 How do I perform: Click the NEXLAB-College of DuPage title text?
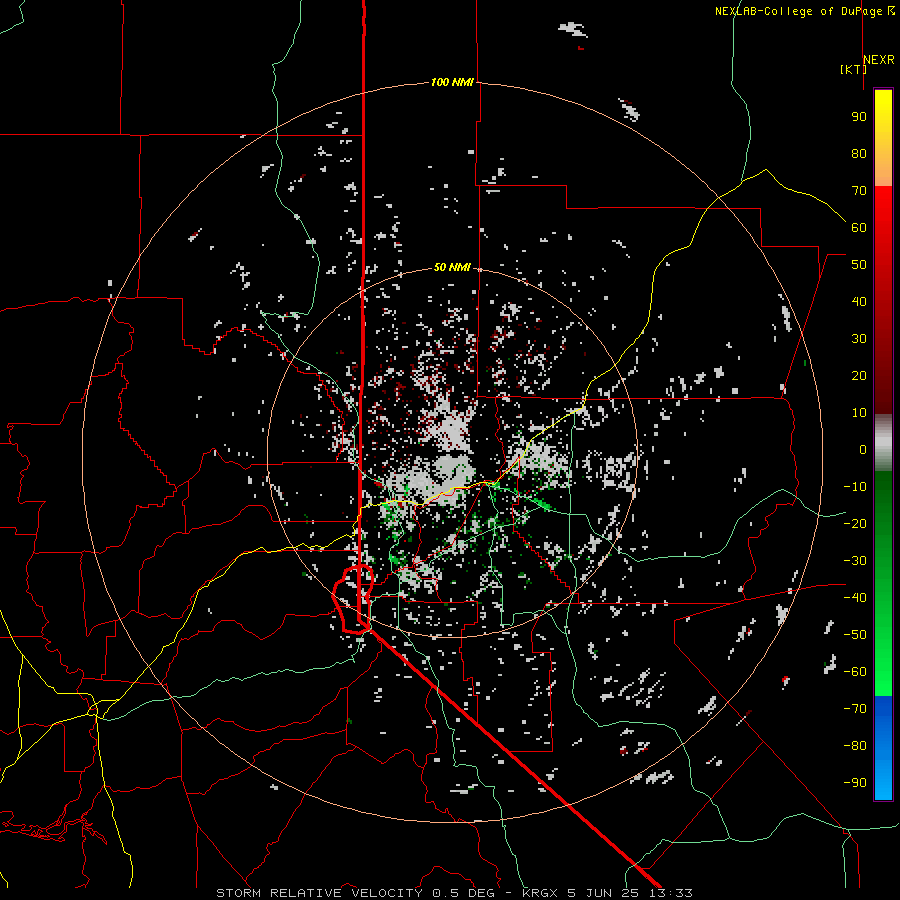coord(798,11)
